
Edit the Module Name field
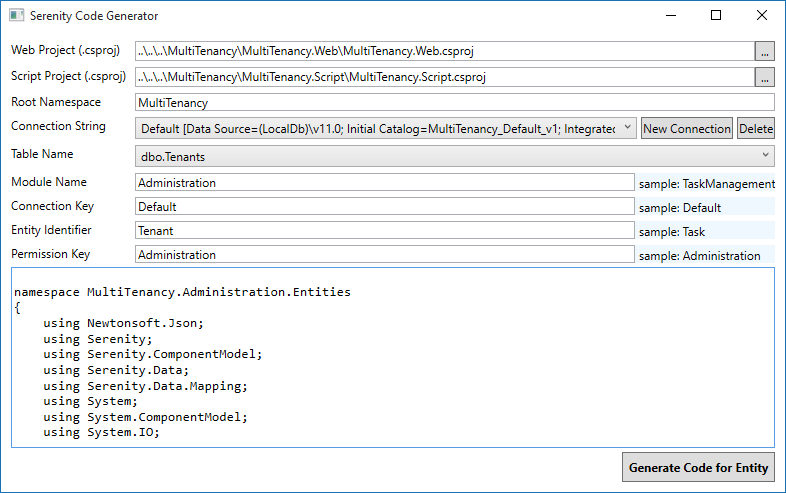[384, 183]
